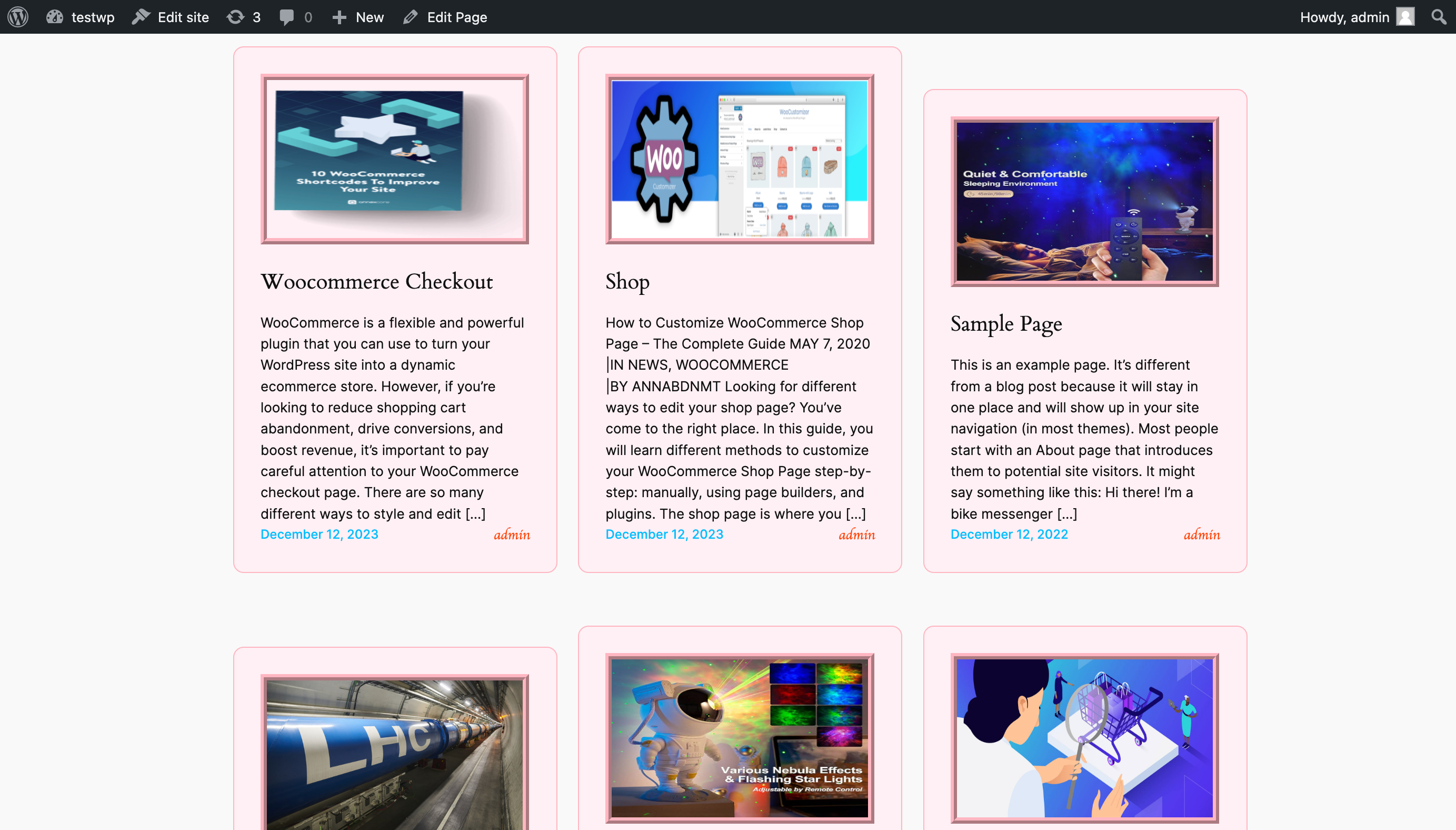Click the Edit Page pencil icon
Viewport: 1456px width, 830px height.
tap(410, 17)
